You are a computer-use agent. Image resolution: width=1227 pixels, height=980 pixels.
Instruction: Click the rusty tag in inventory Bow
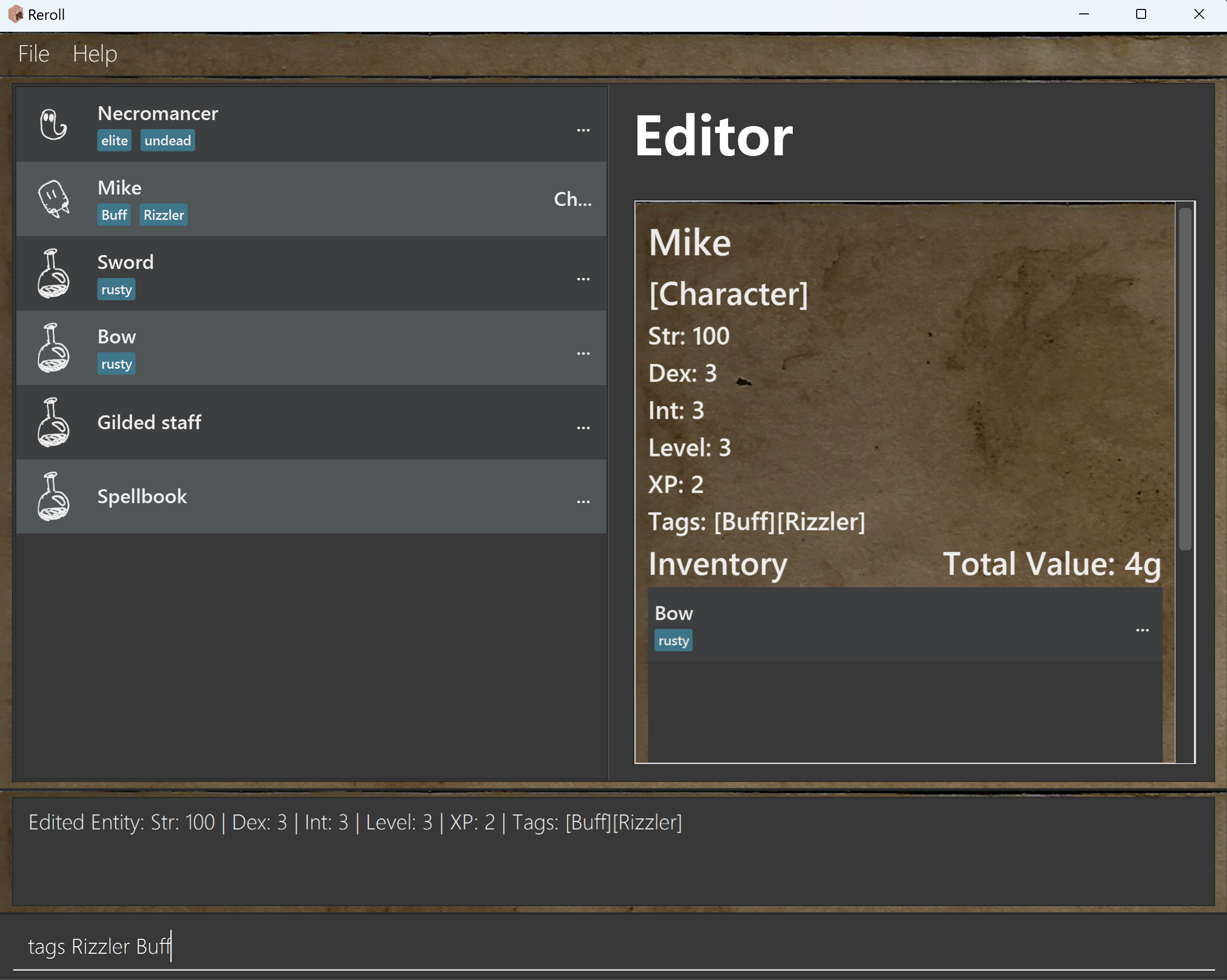(x=673, y=641)
